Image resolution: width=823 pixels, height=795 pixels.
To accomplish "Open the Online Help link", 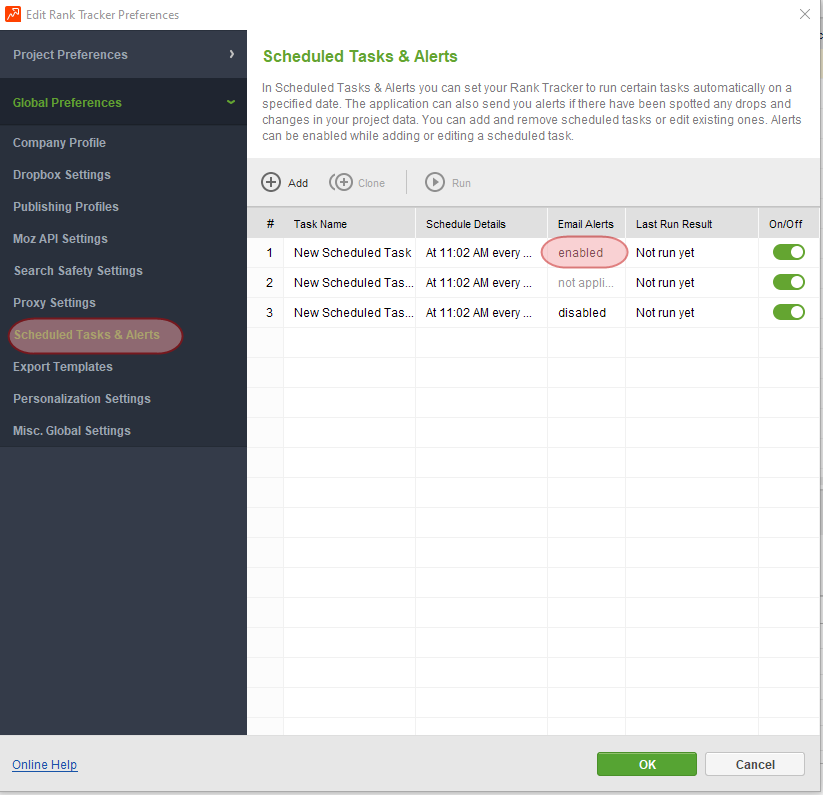I will [45, 765].
